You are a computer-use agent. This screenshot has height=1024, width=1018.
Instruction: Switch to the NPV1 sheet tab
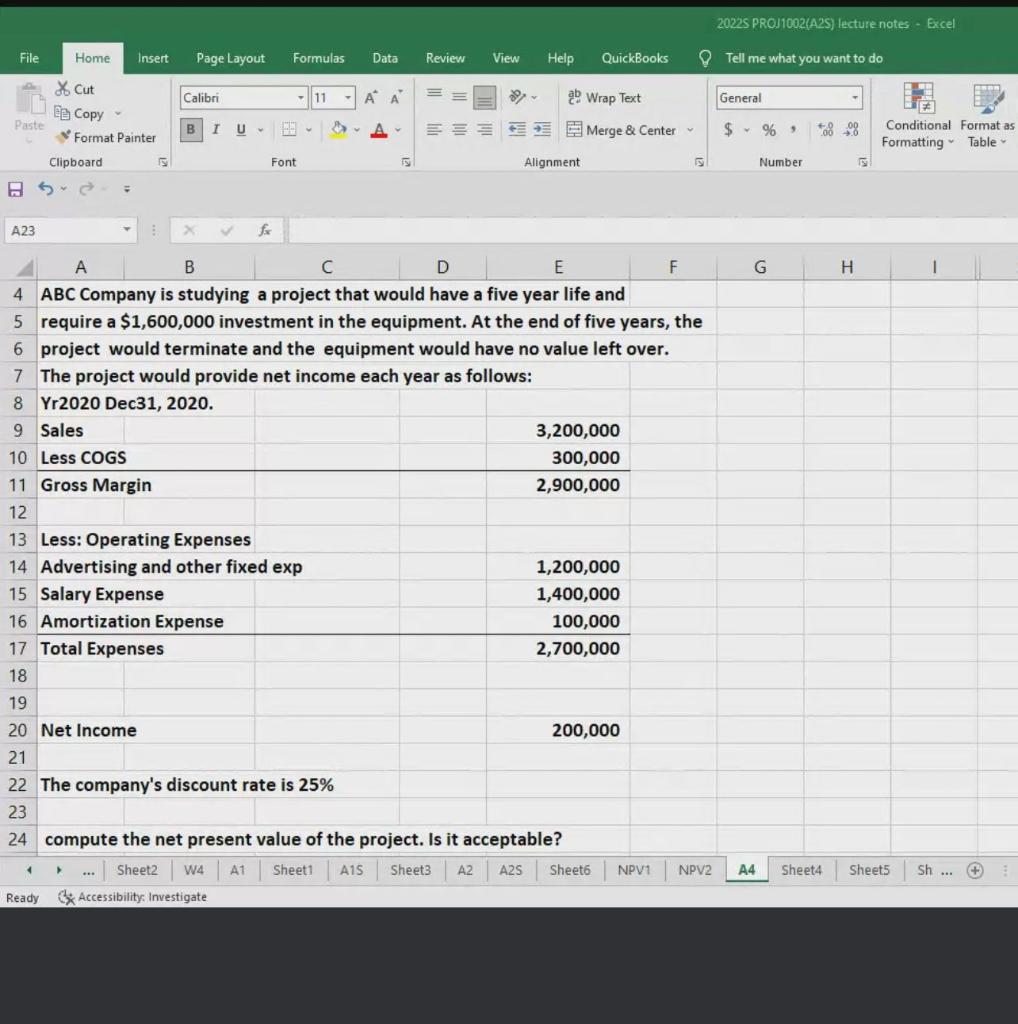(634, 870)
